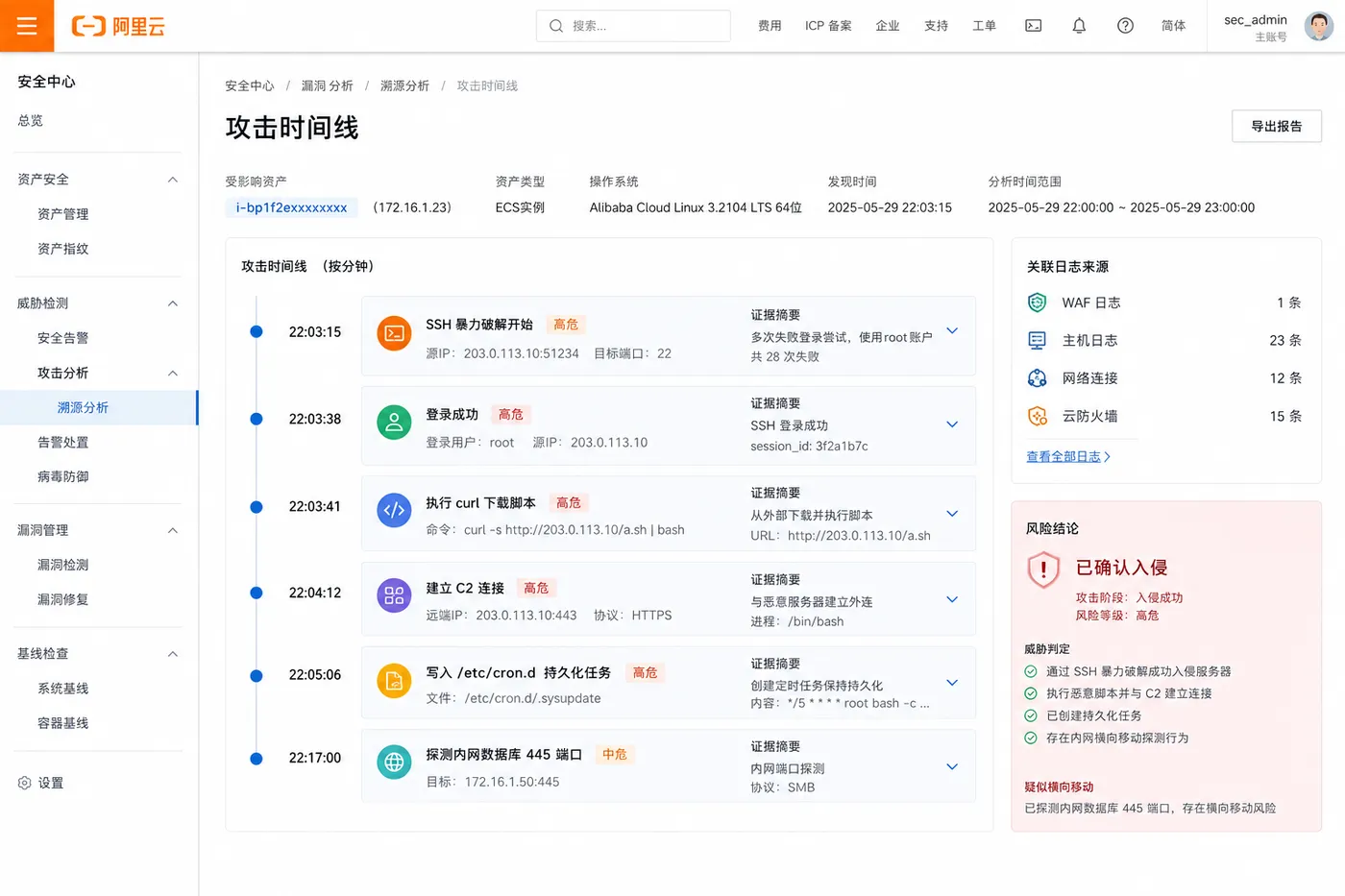Open 漏洞修复 in sidebar
Image resolution: width=1345 pixels, height=896 pixels.
click(63, 599)
